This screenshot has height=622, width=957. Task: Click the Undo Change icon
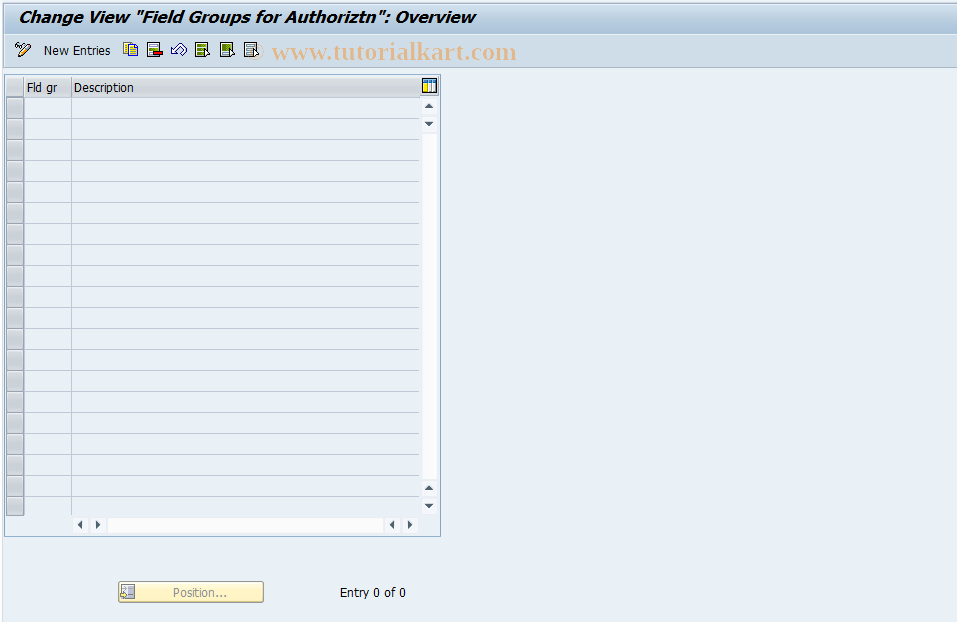pyautogui.click(x=179, y=50)
